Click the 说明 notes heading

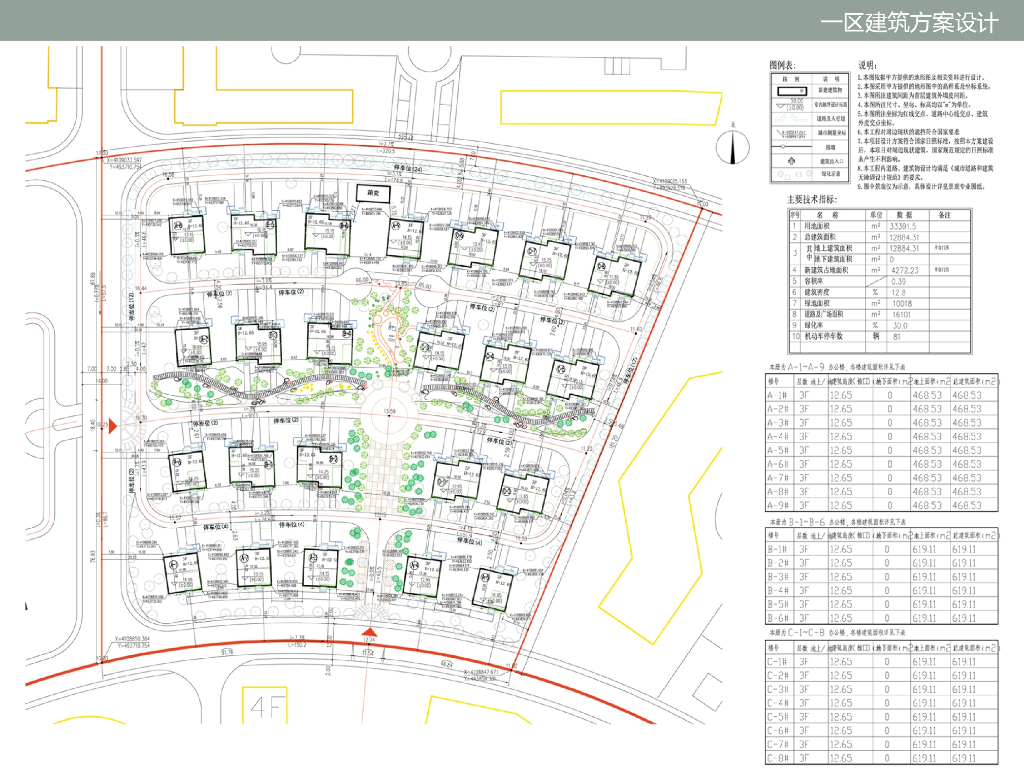(x=867, y=65)
